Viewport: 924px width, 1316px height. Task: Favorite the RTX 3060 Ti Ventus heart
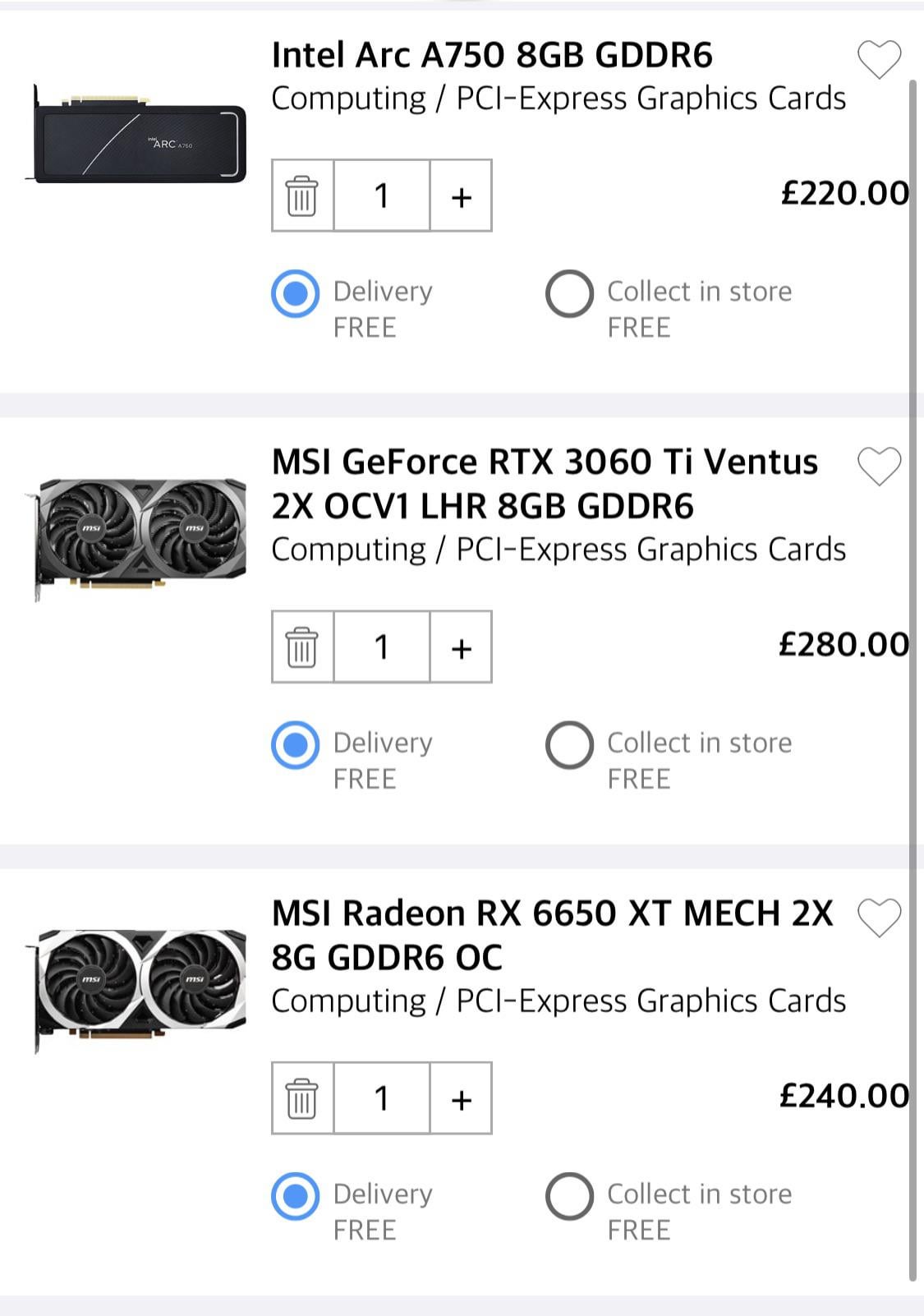[879, 466]
